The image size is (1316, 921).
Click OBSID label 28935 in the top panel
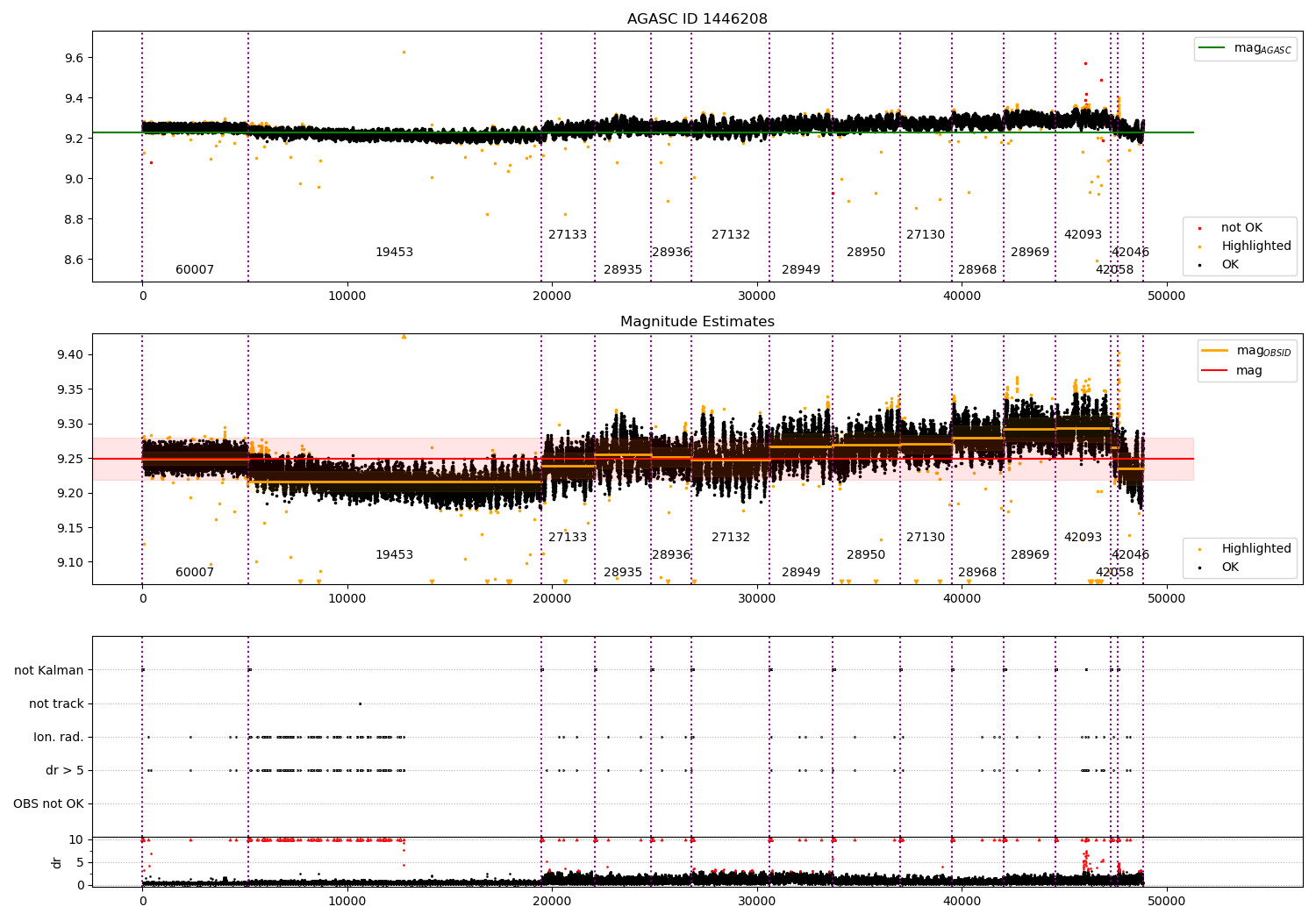tap(623, 270)
